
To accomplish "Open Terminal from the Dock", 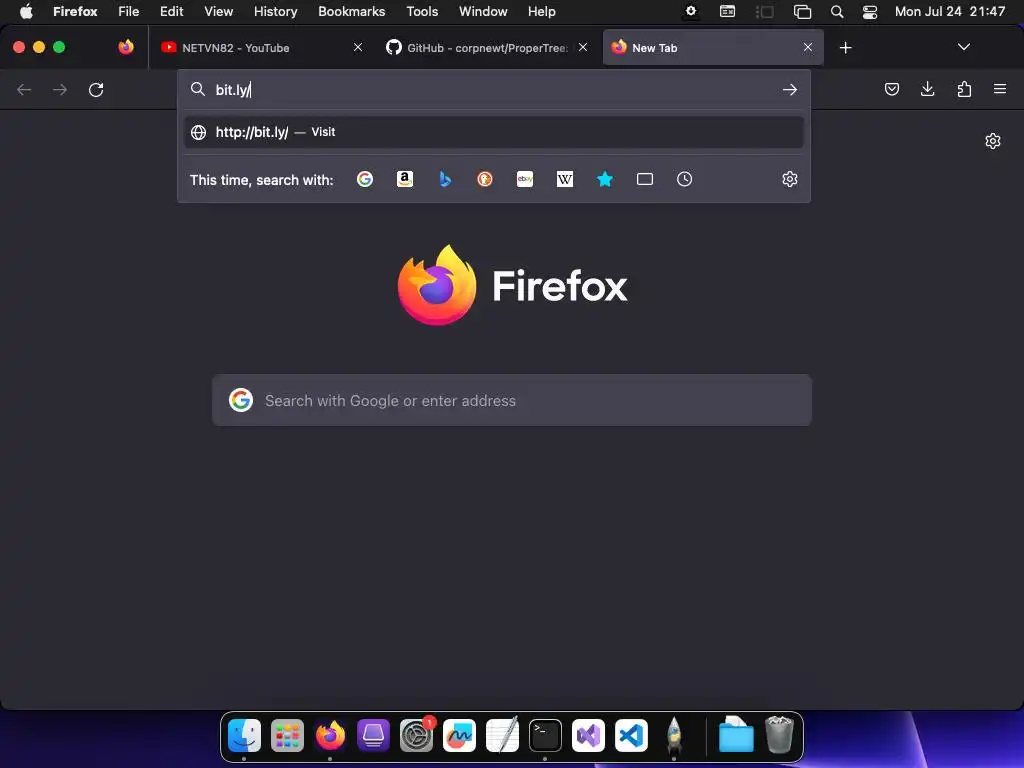I will [545, 735].
